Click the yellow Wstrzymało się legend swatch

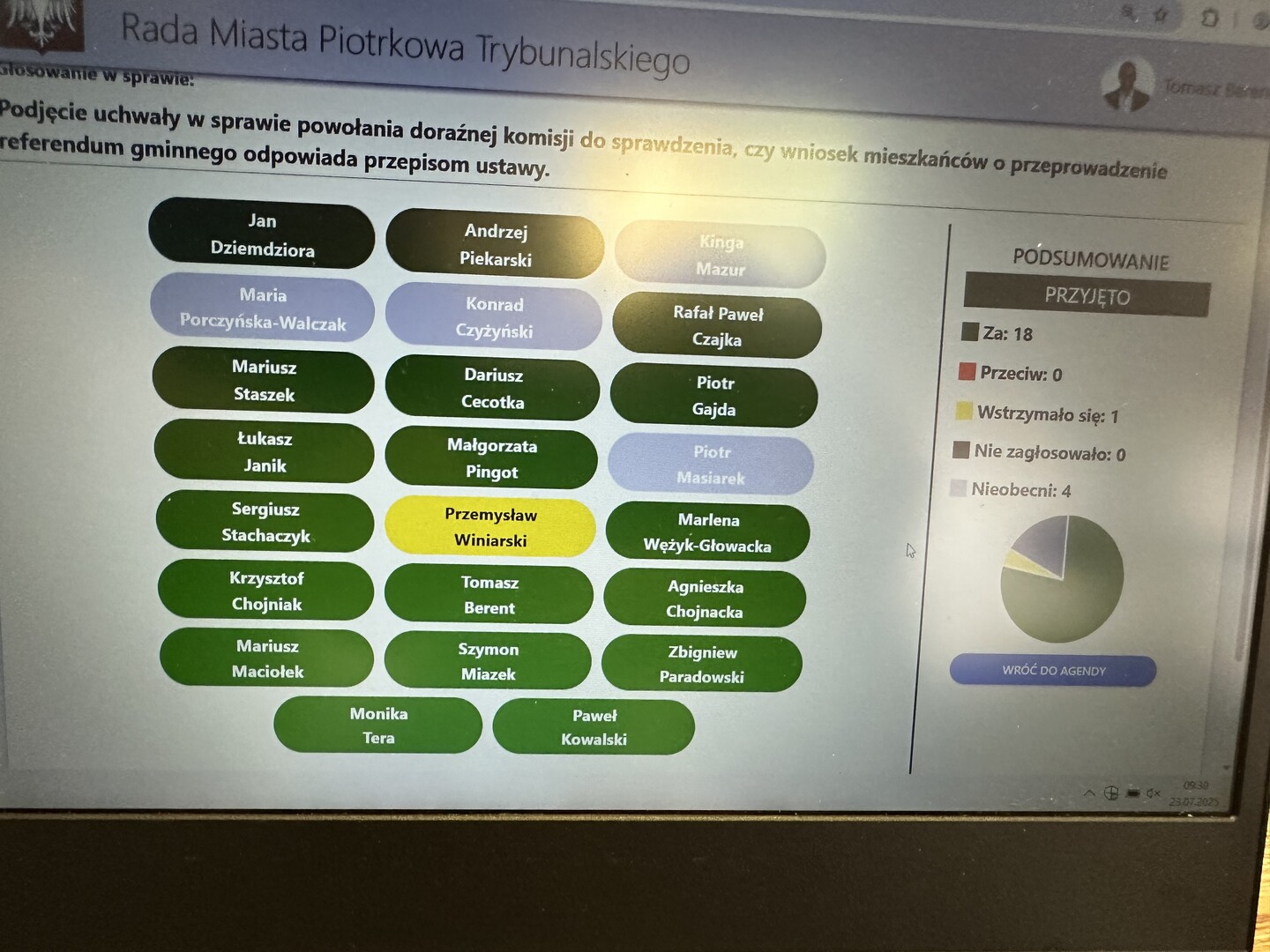click(x=964, y=411)
